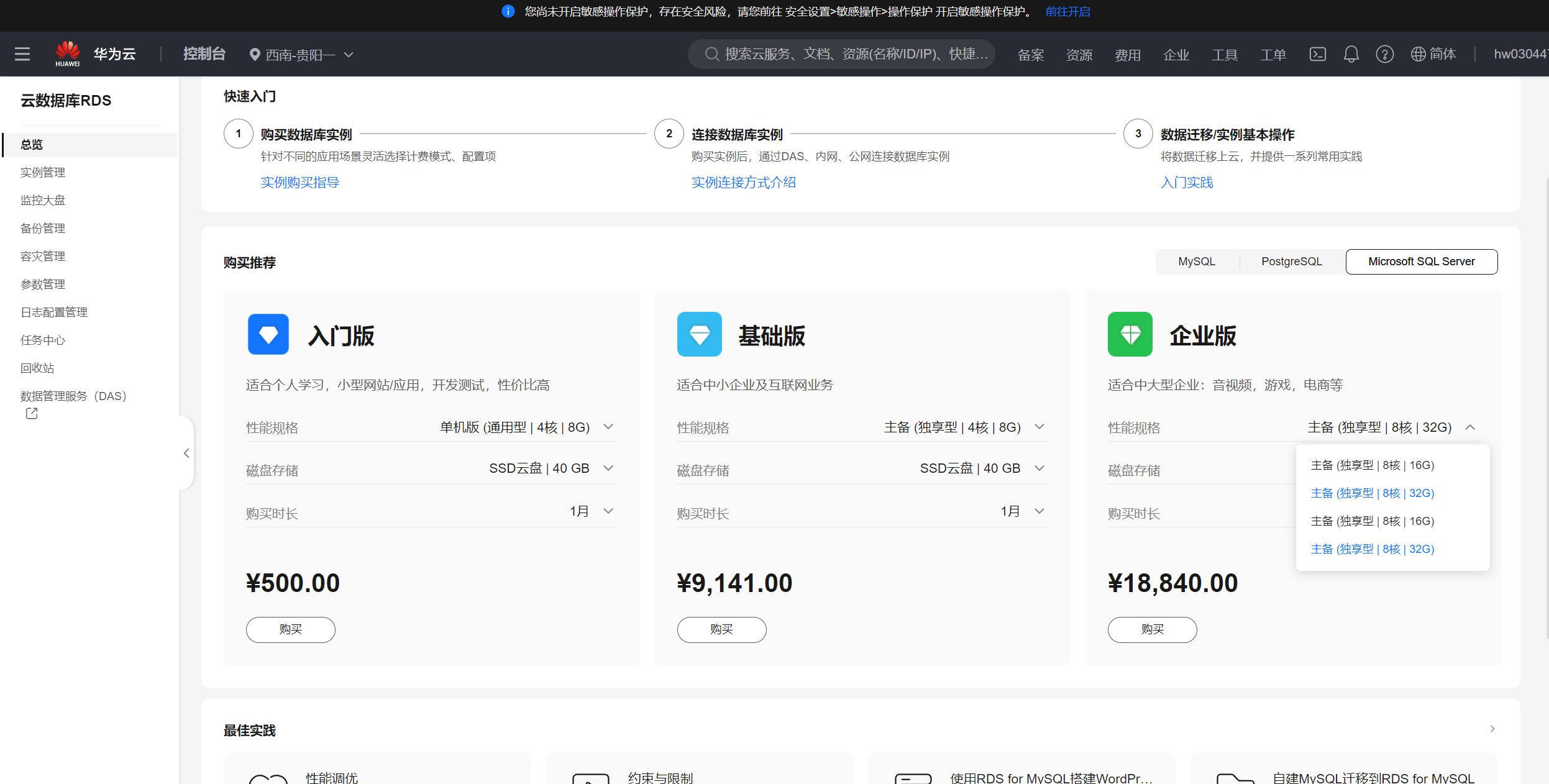The height and width of the screenshot is (784, 1549).
Task: Click the green 企业版 diamond icon
Action: point(1130,334)
